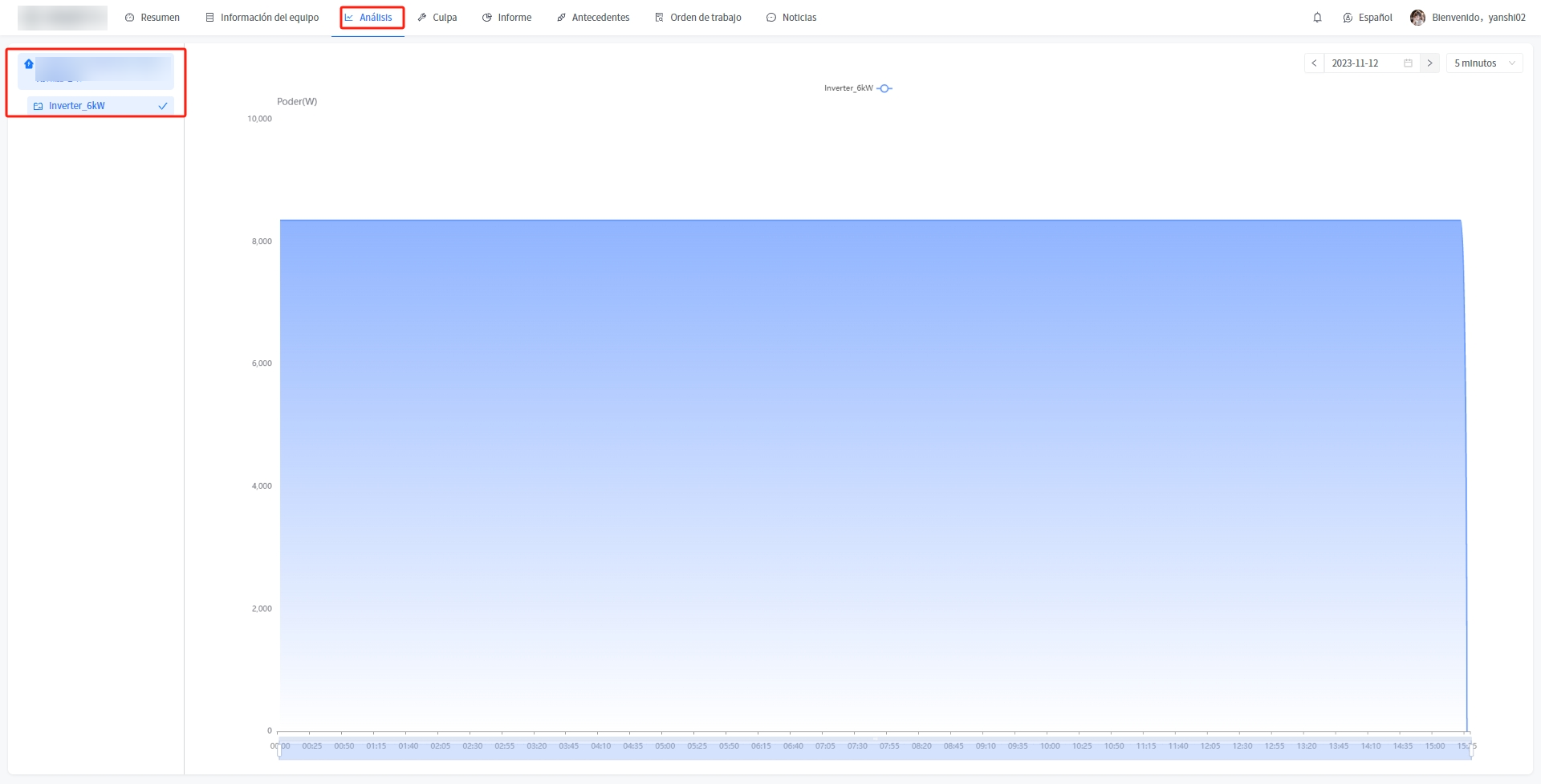The height and width of the screenshot is (784, 1541).
Task: Select the Inverter_6kW tree item
Action: click(77, 106)
